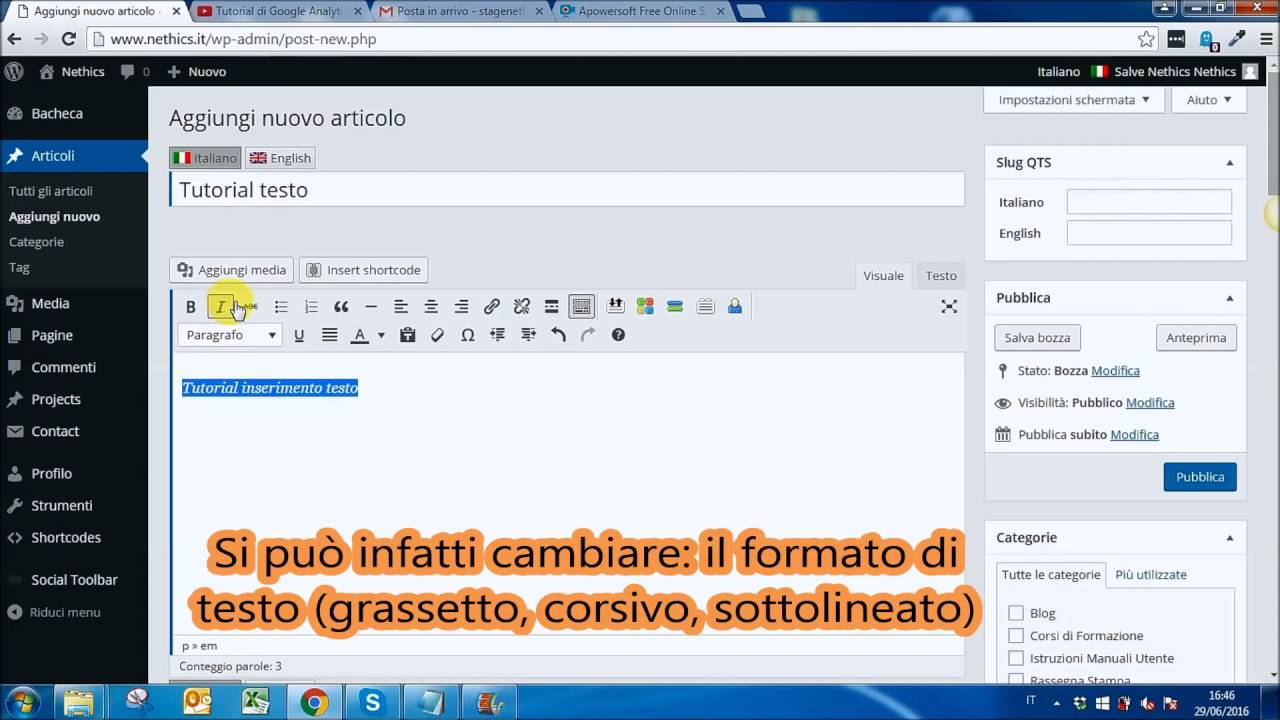
Task: Undo the last edit
Action: point(558,335)
